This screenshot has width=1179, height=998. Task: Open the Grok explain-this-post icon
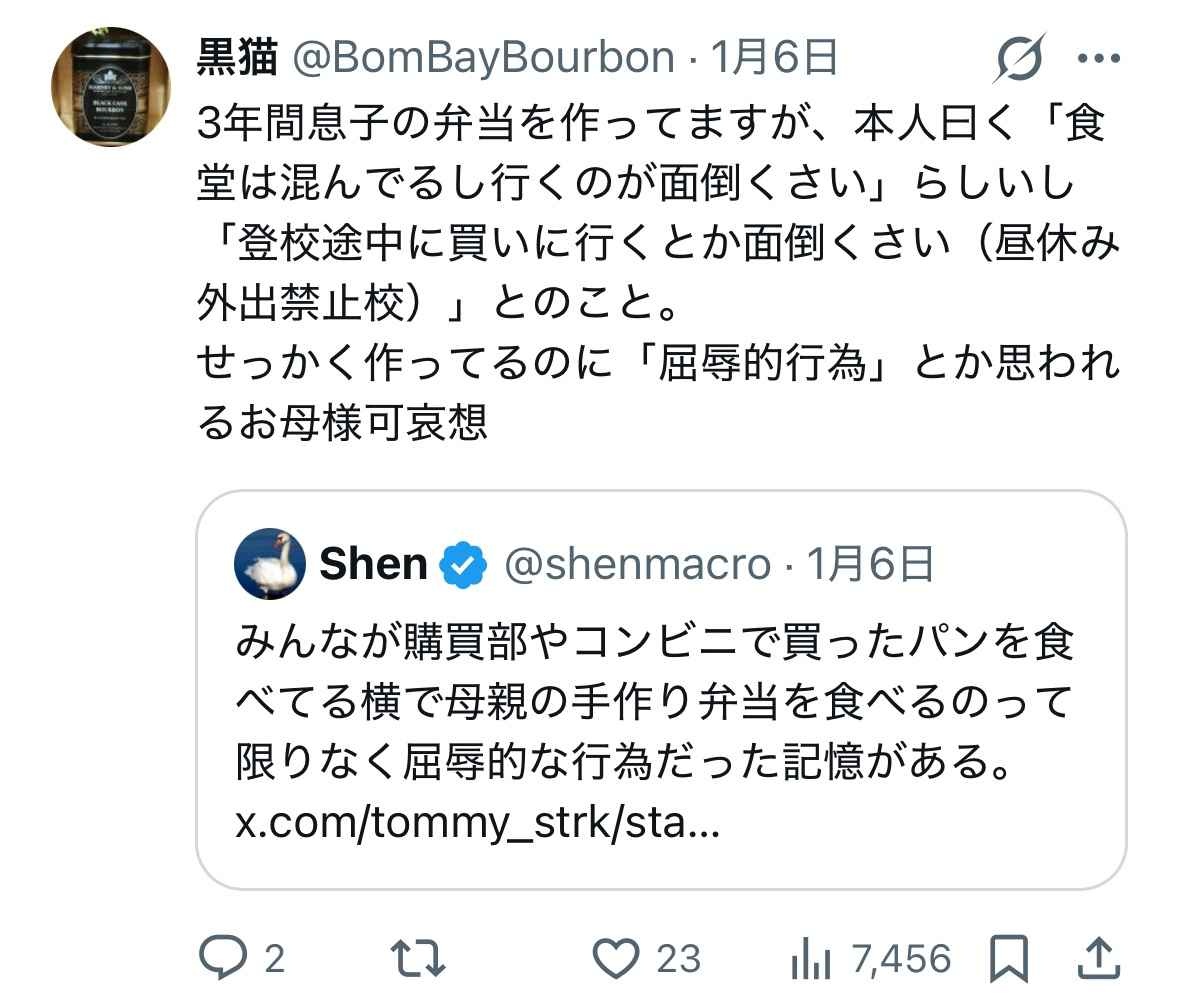[x=1018, y=58]
